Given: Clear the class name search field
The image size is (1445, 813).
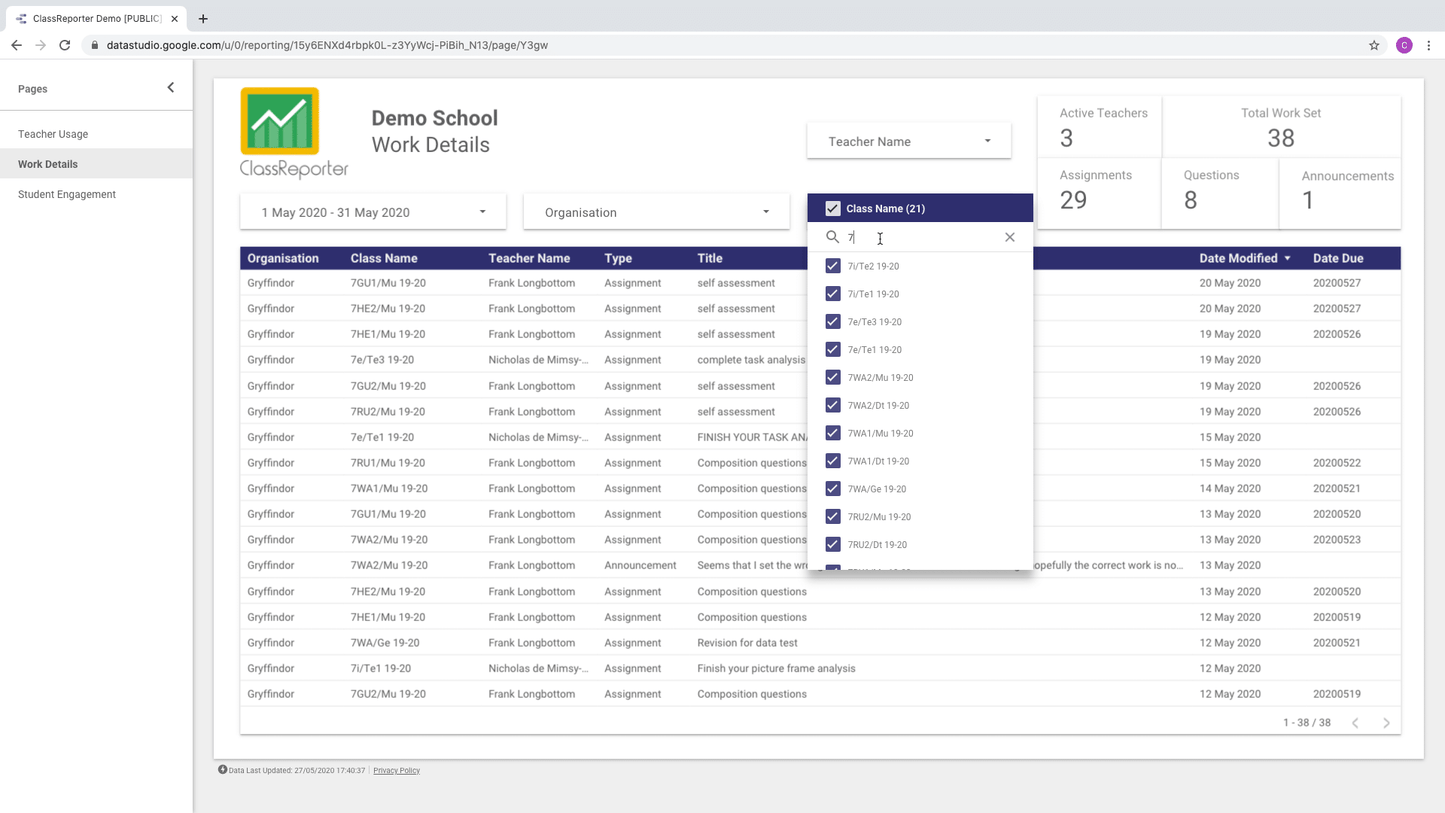Looking at the screenshot, I should pyautogui.click(x=1009, y=237).
